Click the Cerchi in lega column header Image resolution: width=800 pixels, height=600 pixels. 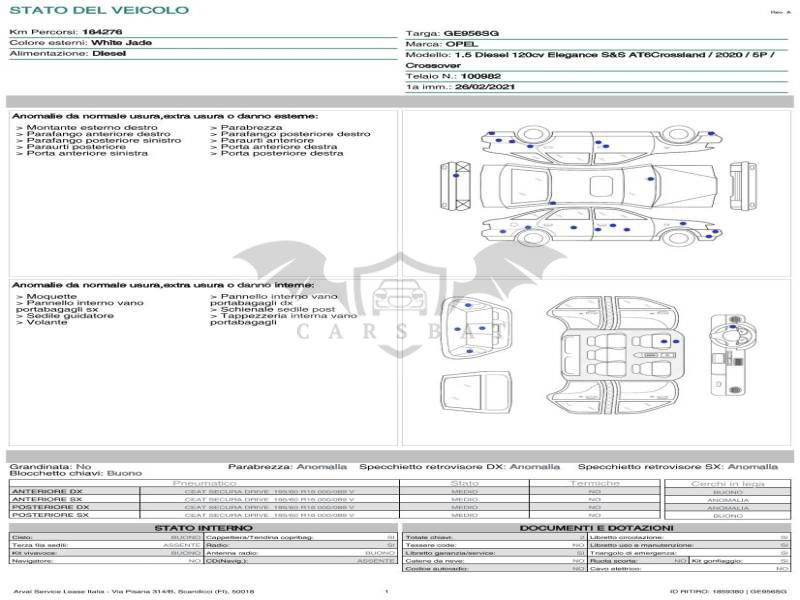pyautogui.click(x=727, y=483)
